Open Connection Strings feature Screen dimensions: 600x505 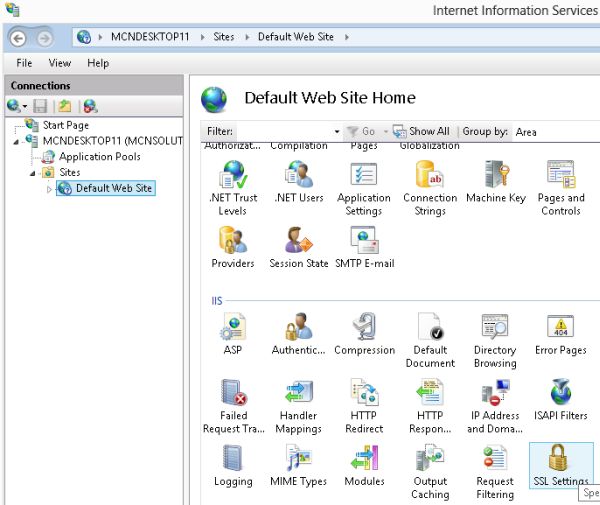point(430,188)
